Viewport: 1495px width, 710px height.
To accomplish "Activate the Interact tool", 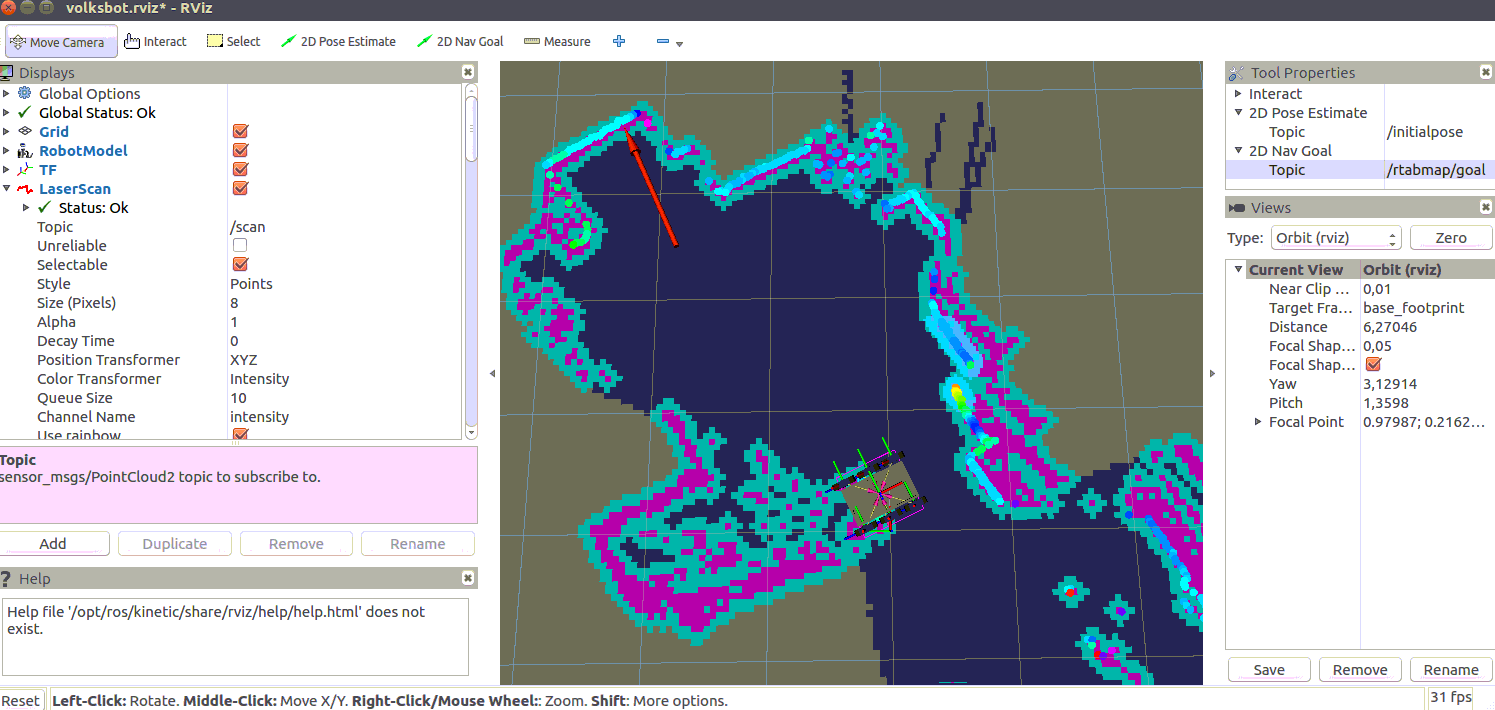I will [x=155, y=42].
